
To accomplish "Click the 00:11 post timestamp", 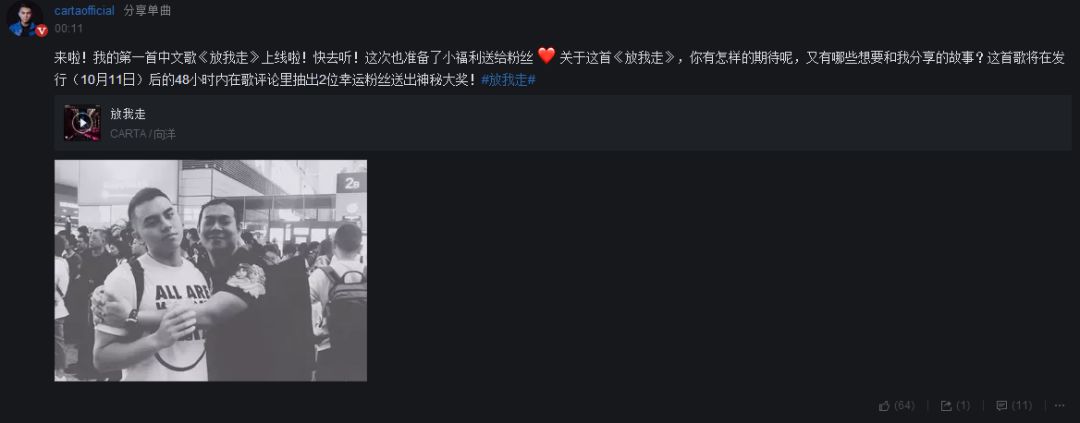I will (68, 29).
